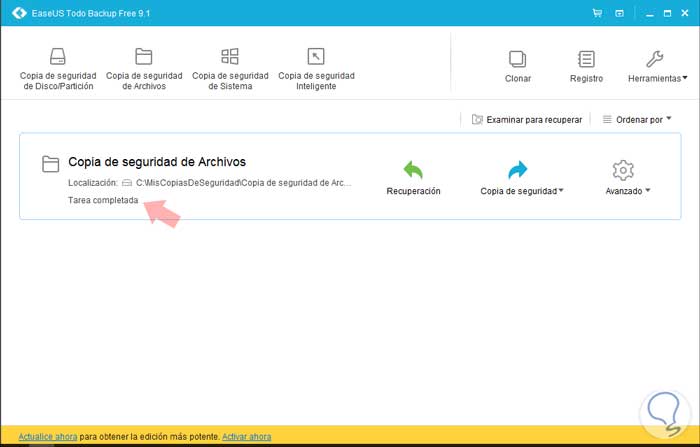700x447 pixels.
Task: Click the EaseUS logo in title bar
Action: [x=19, y=13]
